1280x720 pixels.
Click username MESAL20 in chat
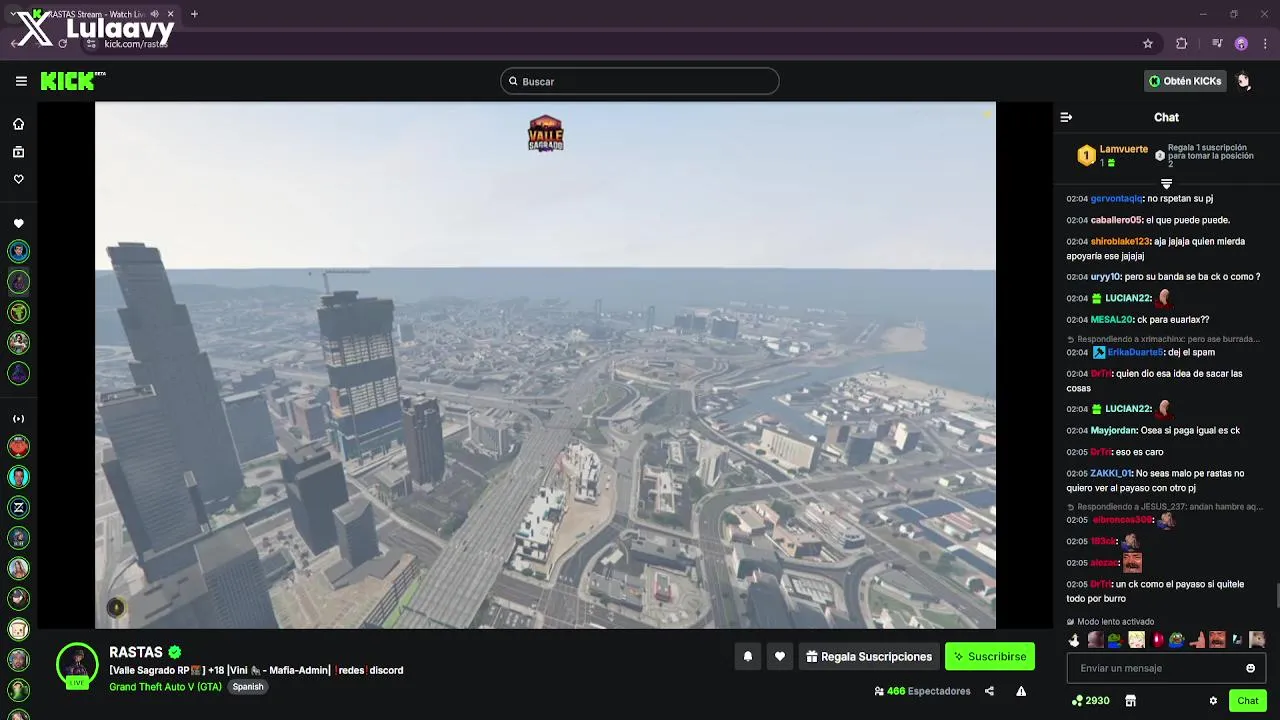tap(1111, 320)
